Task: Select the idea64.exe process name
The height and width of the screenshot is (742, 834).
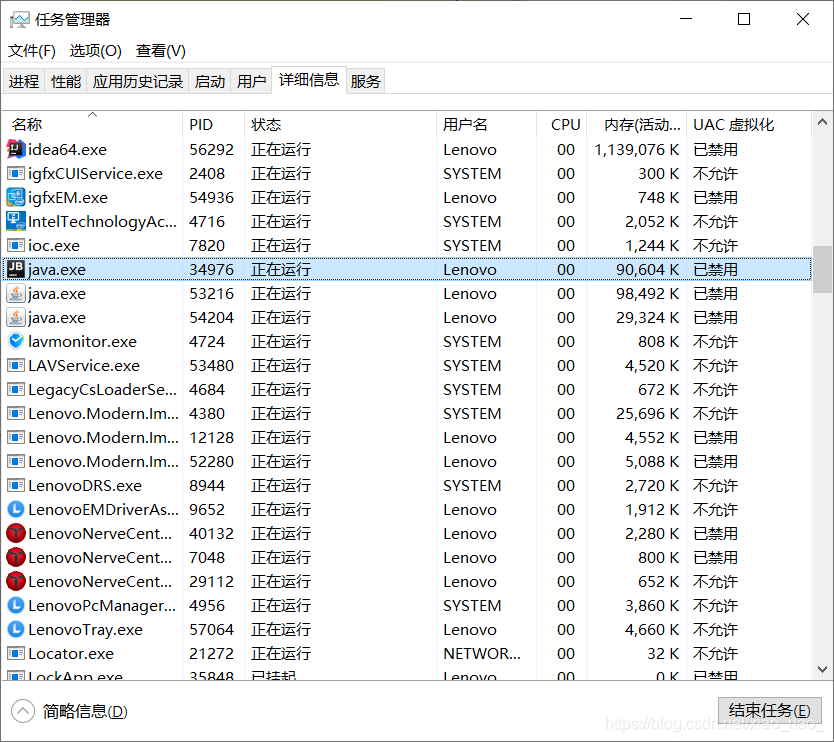Action: pos(68,149)
